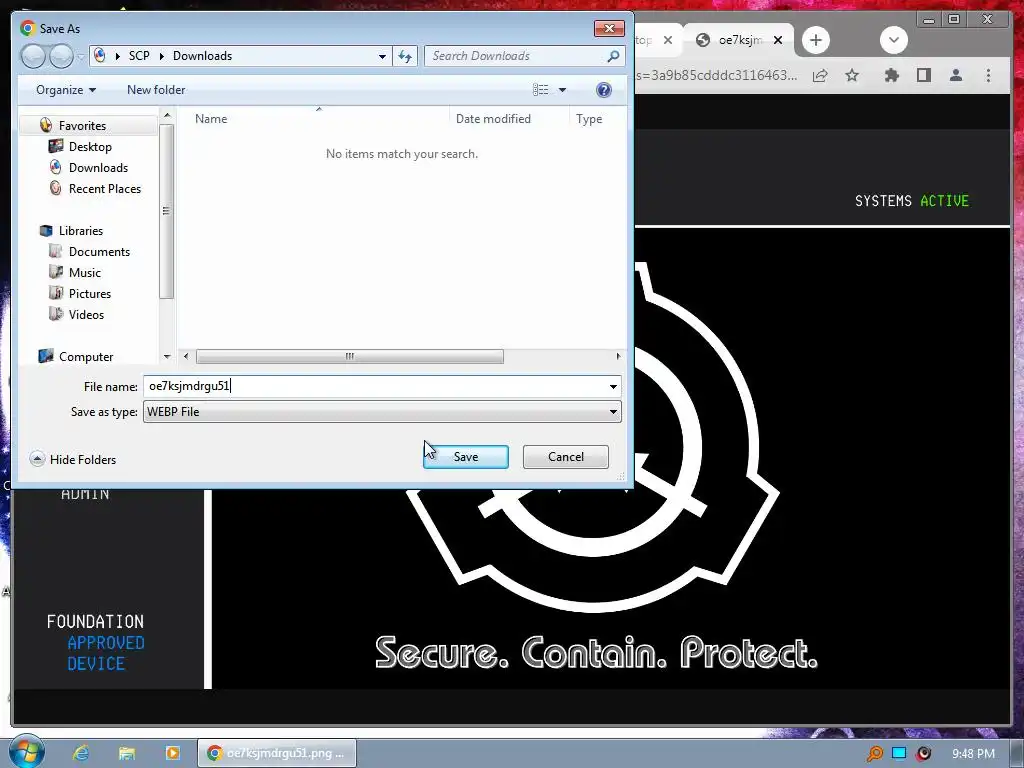Click the Save button
This screenshot has height=768, width=1024.
pos(466,457)
